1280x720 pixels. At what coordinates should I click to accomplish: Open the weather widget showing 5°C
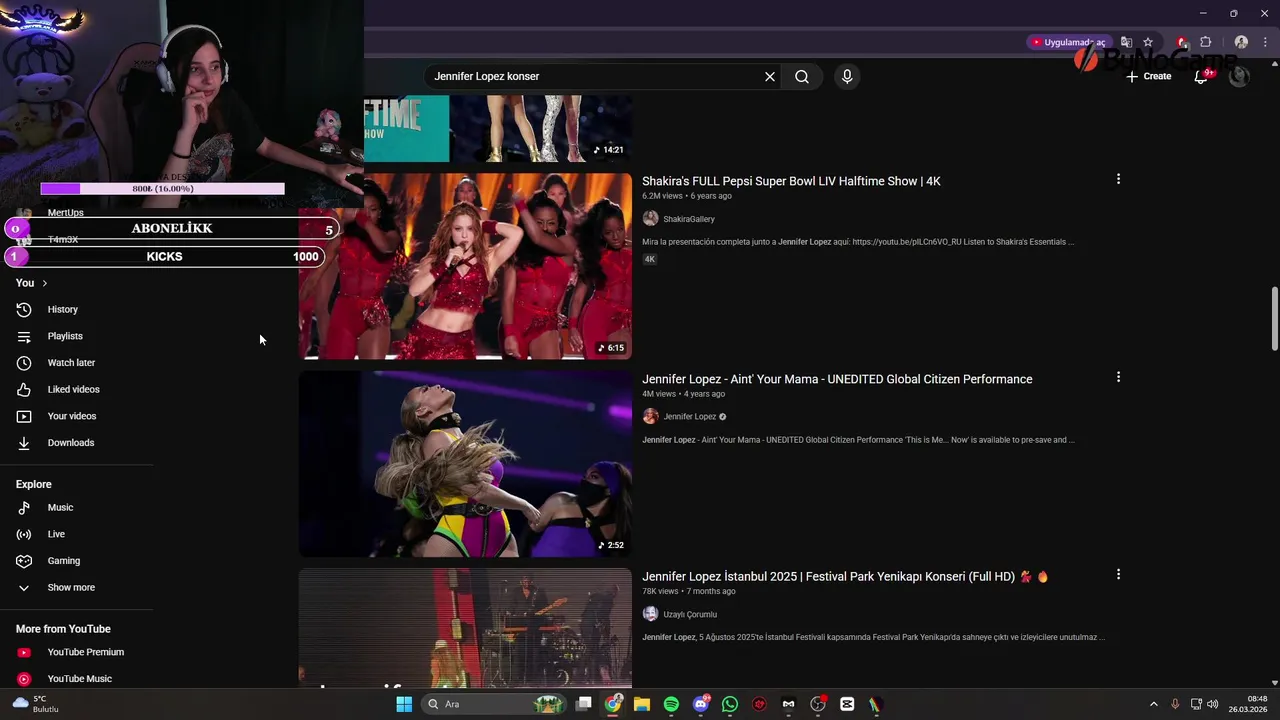coord(34,704)
